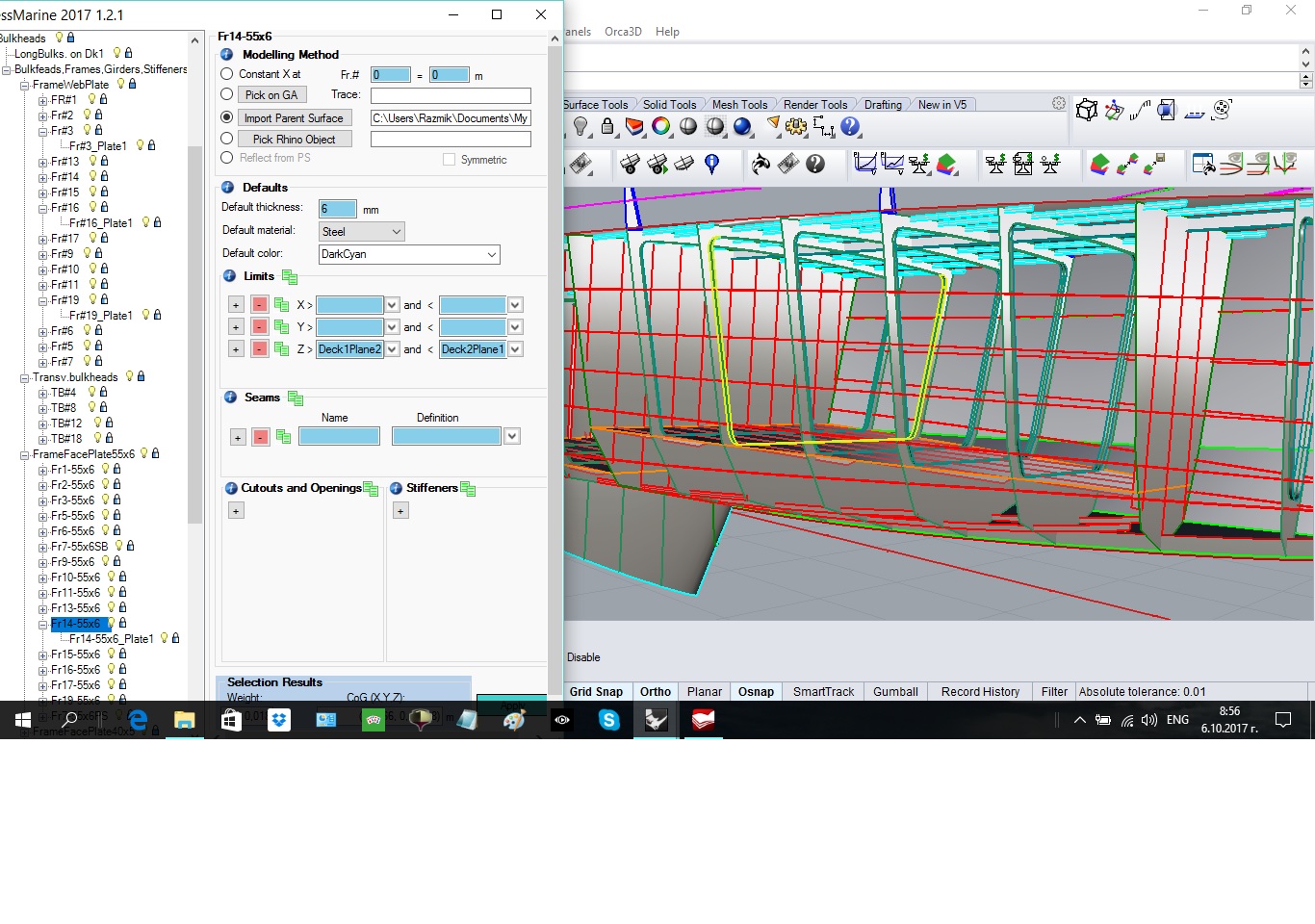
Task: Click the gear options icon in toolbar
Action: coord(796,127)
